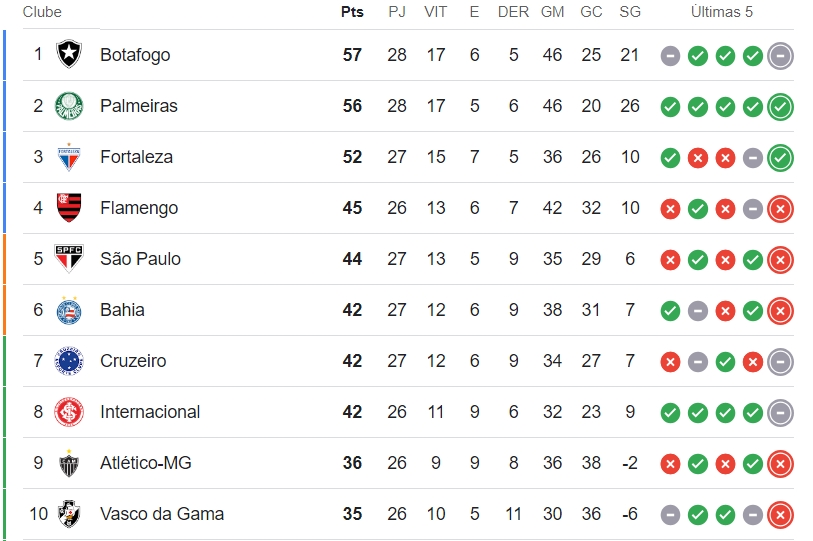Click the Flamengo club crest

[69, 207]
